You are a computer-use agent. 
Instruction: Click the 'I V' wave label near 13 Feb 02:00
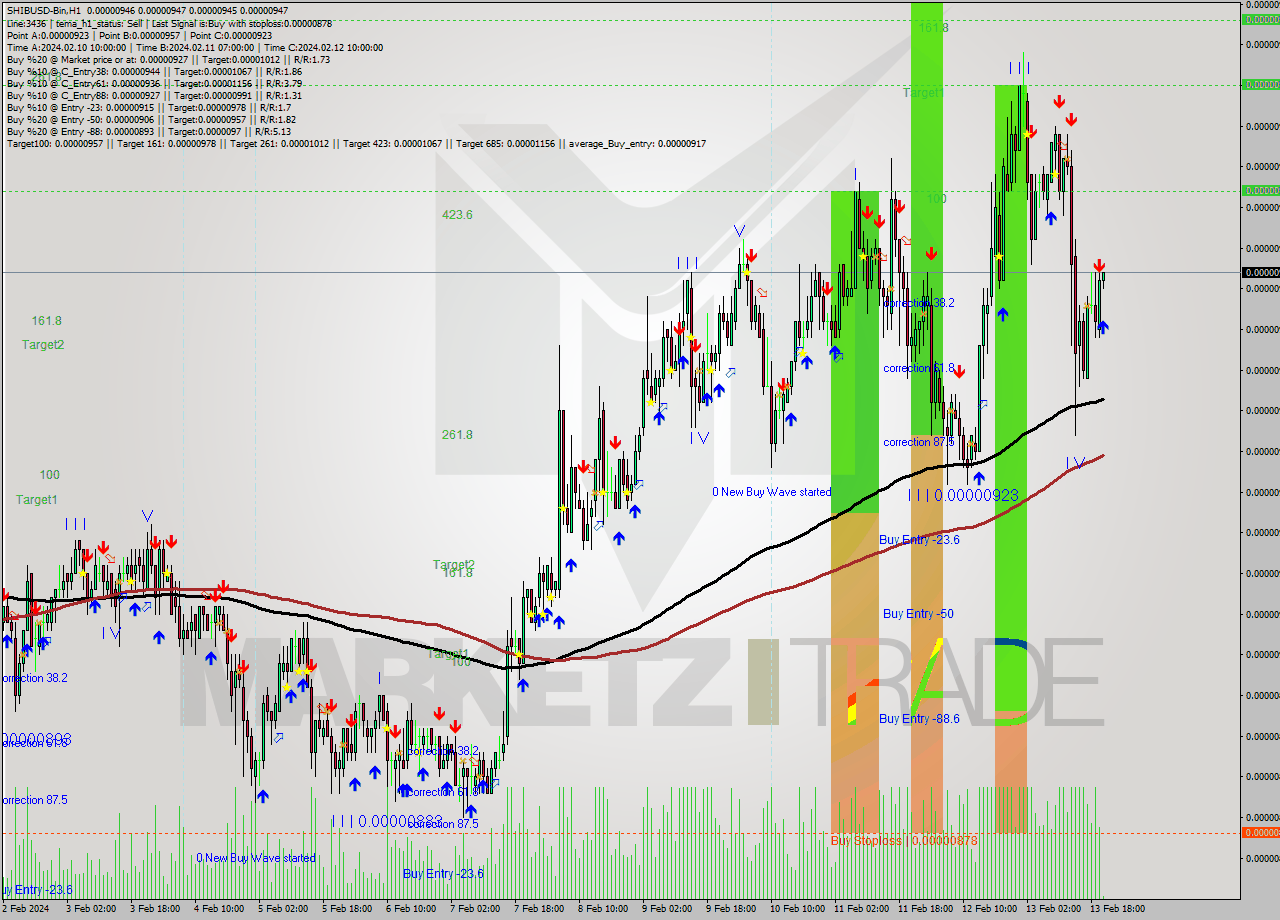point(1075,462)
